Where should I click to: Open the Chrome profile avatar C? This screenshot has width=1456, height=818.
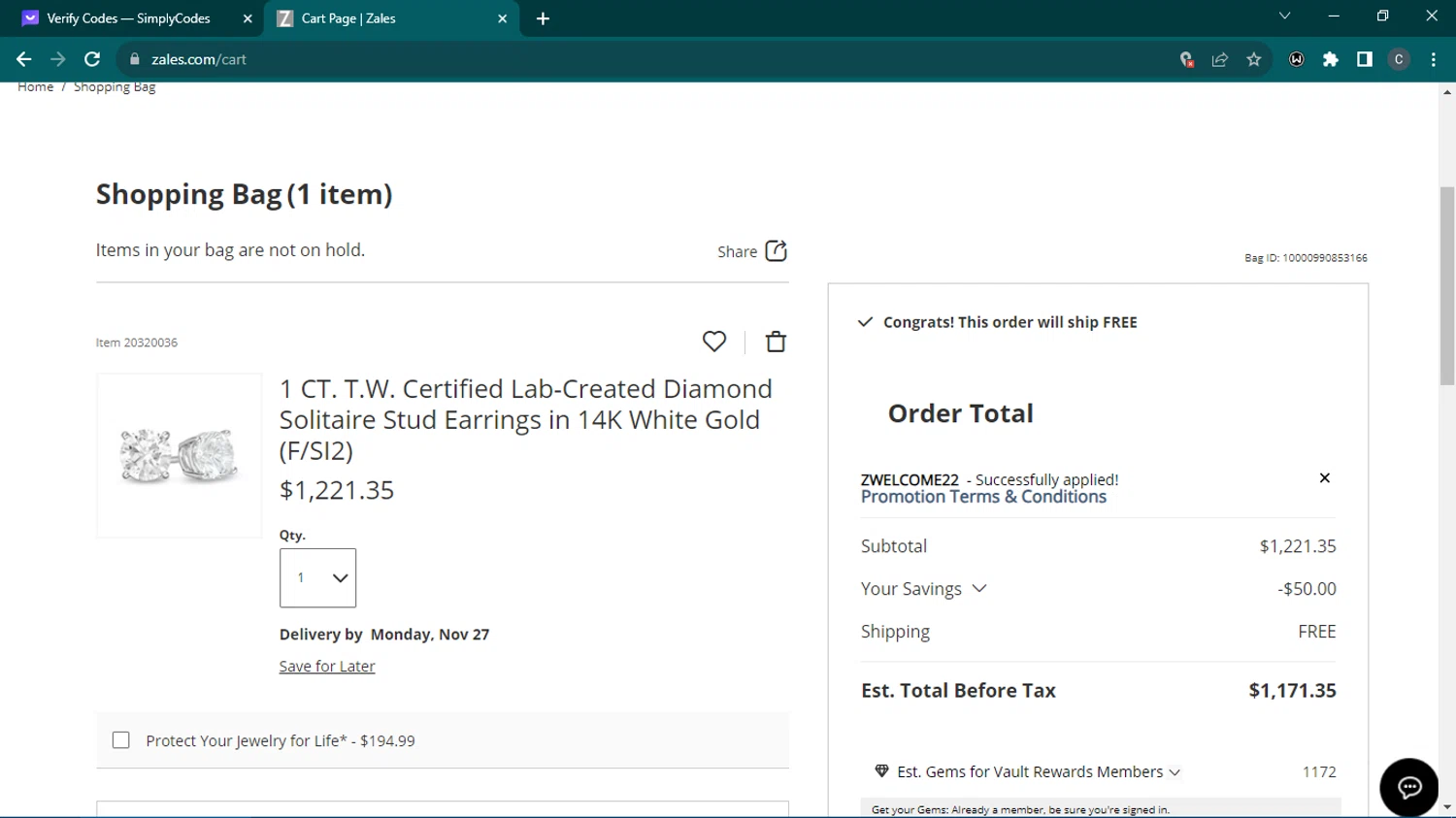click(x=1399, y=59)
